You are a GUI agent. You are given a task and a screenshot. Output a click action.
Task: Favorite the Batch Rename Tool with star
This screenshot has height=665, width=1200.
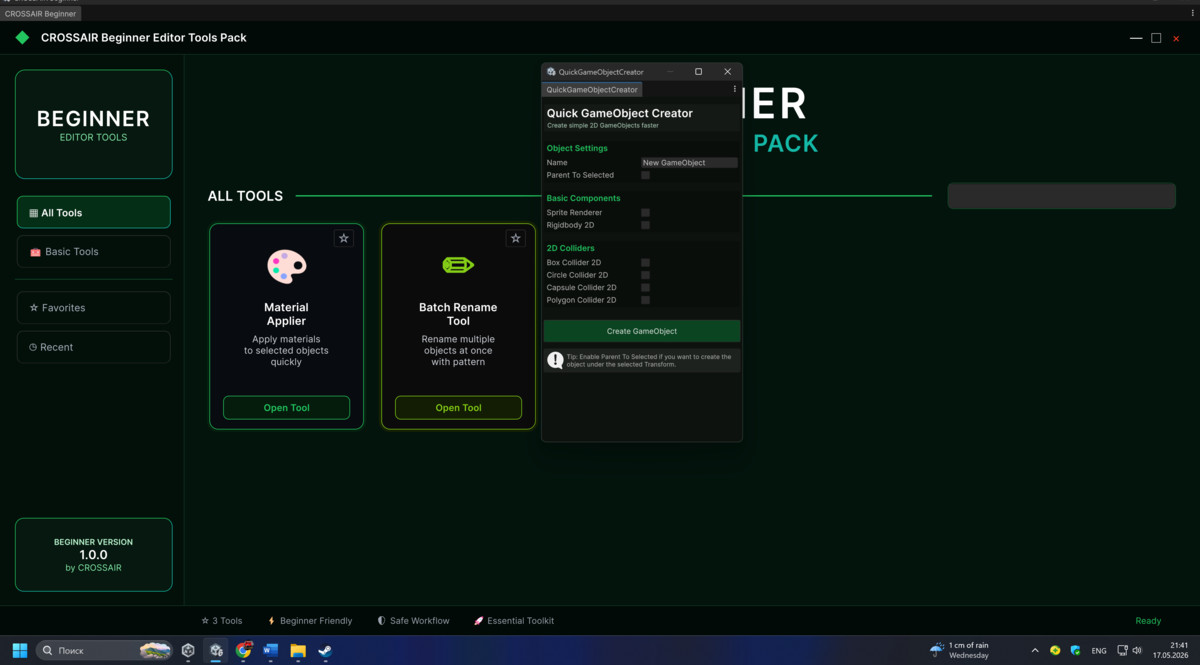click(x=515, y=238)
